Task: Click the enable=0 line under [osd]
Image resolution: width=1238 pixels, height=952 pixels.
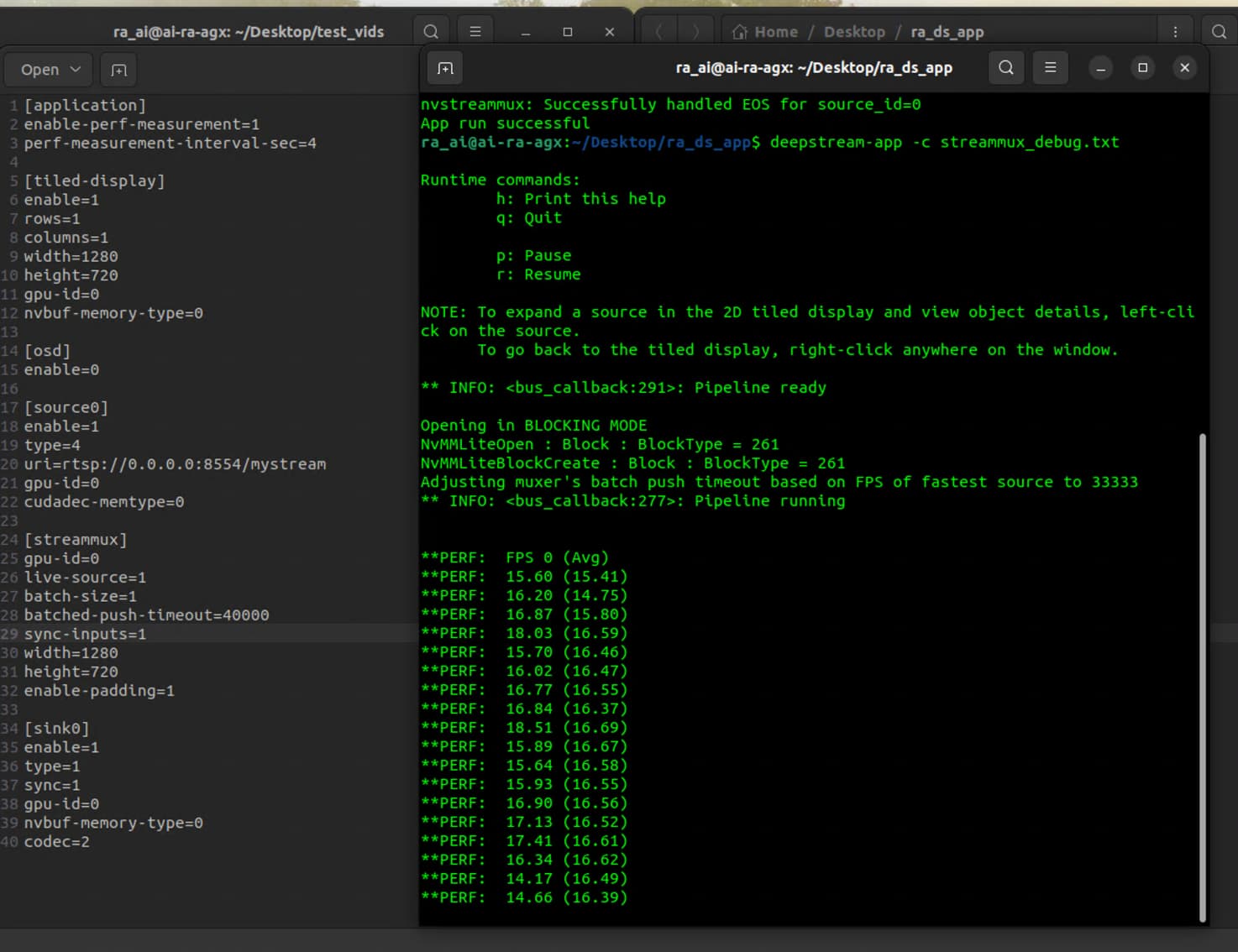Action: [61, 369]
